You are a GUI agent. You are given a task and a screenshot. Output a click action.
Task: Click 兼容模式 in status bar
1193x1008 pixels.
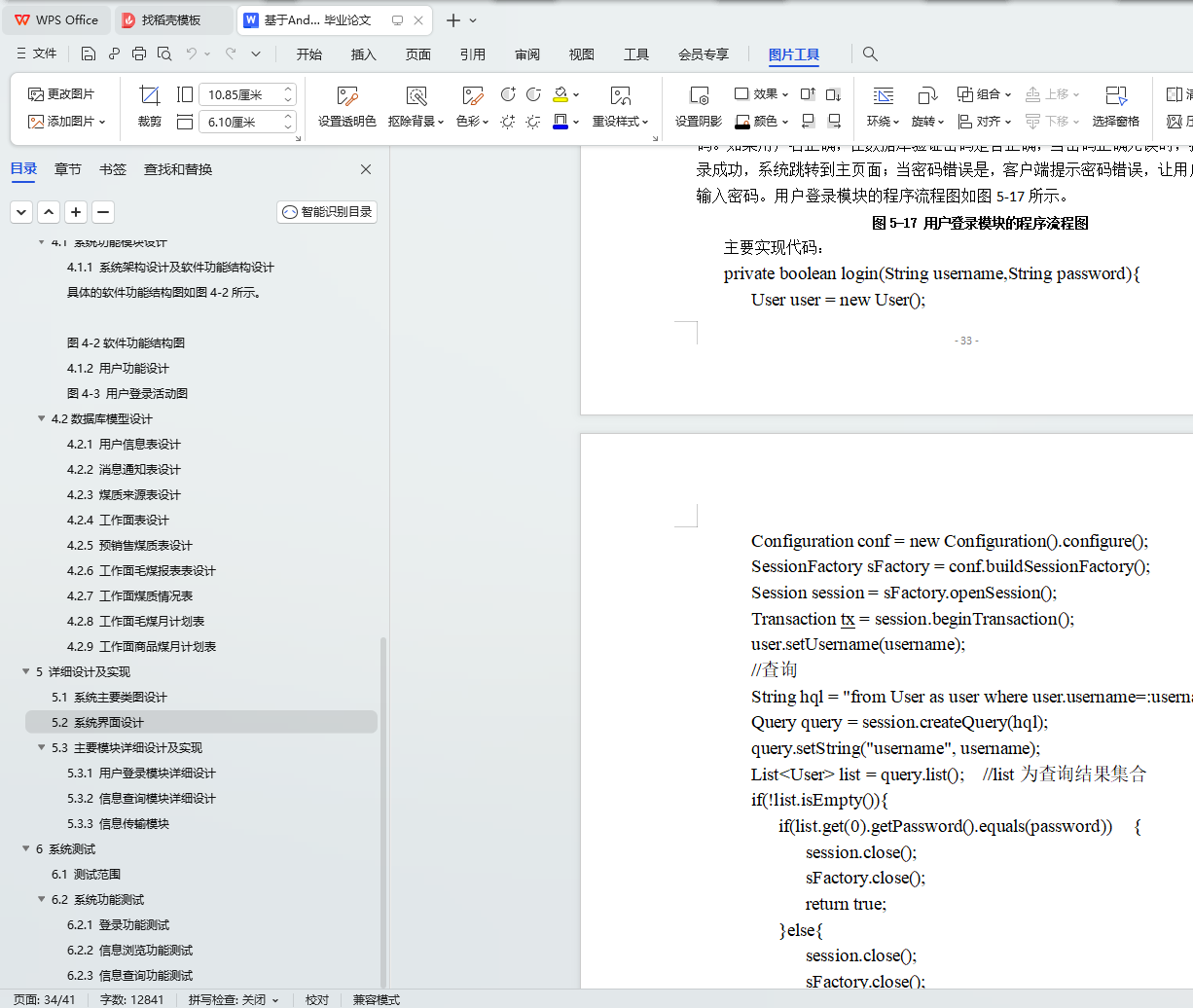click(x=376, y=999)
